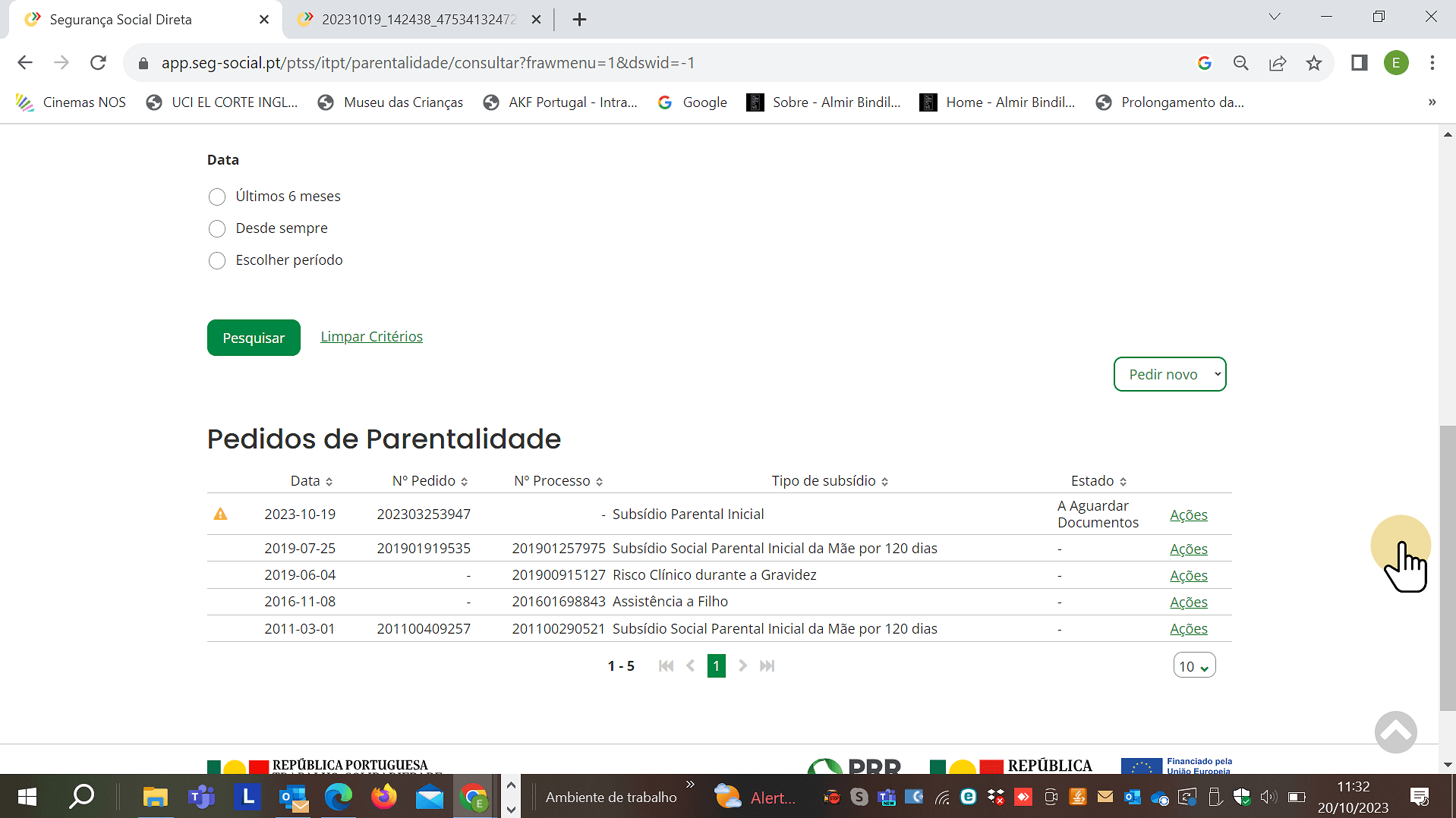Bookmark this page with the star icon
The height and width of the screenshot is (818, 1456).
(x=1314, y=63)
